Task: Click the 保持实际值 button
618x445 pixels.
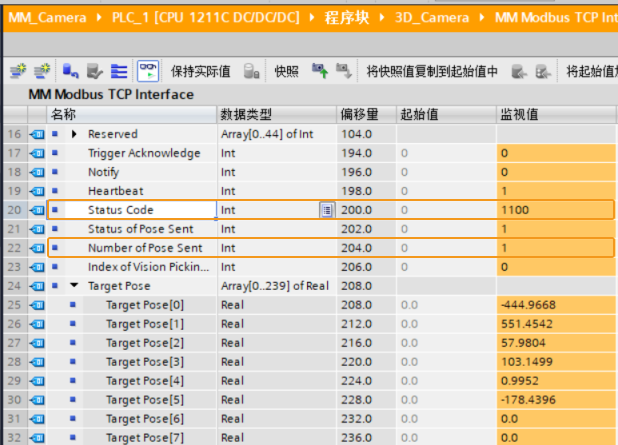Action: (200, 71)
